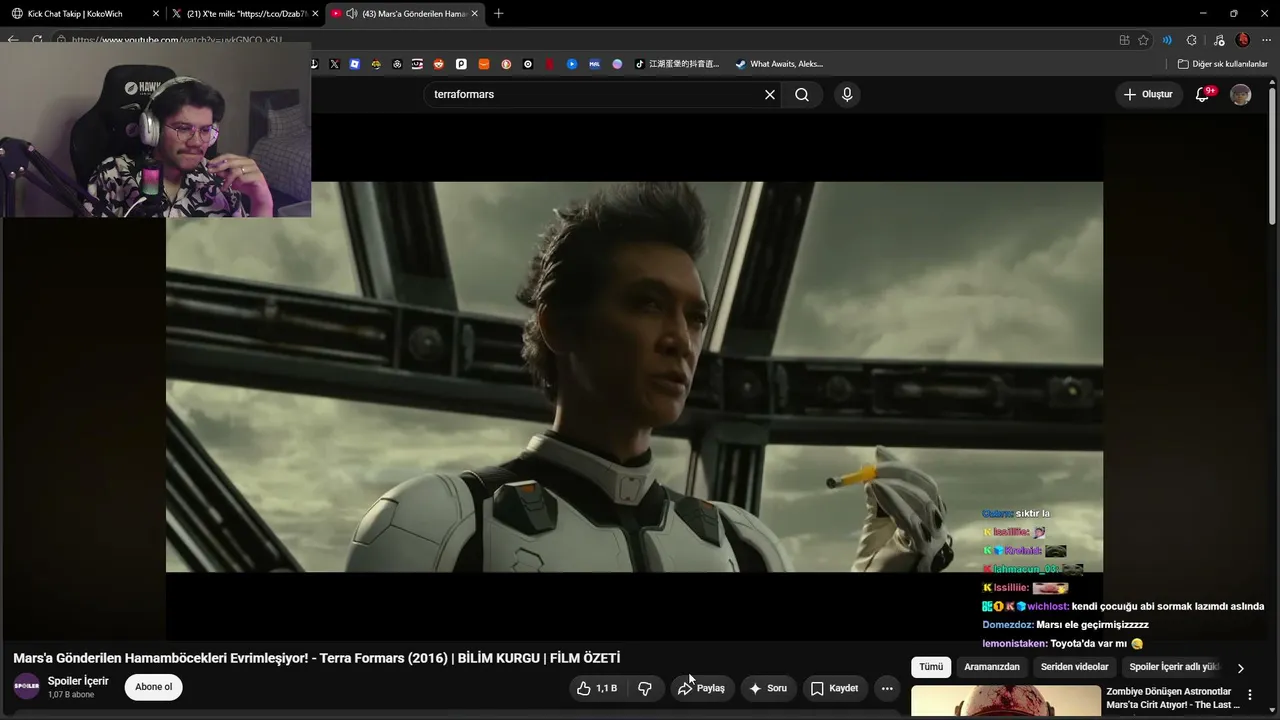Refresh the page
Image resolution: width=1280 pixels, height=720 pixels.
[37, 40]
